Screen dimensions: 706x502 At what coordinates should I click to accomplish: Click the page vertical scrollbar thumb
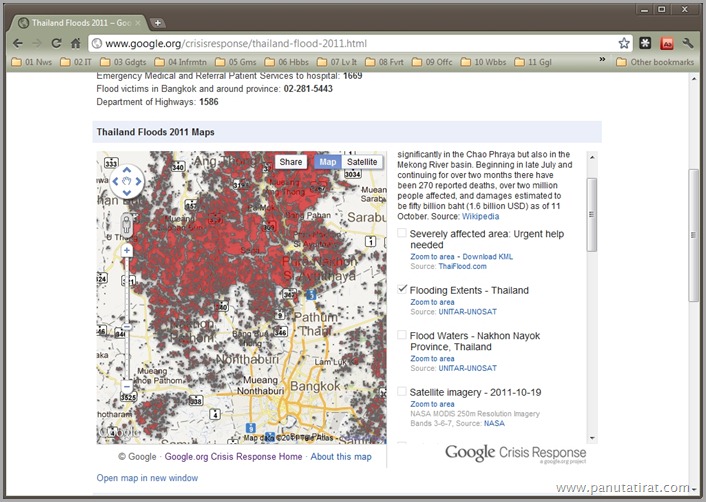694,235
